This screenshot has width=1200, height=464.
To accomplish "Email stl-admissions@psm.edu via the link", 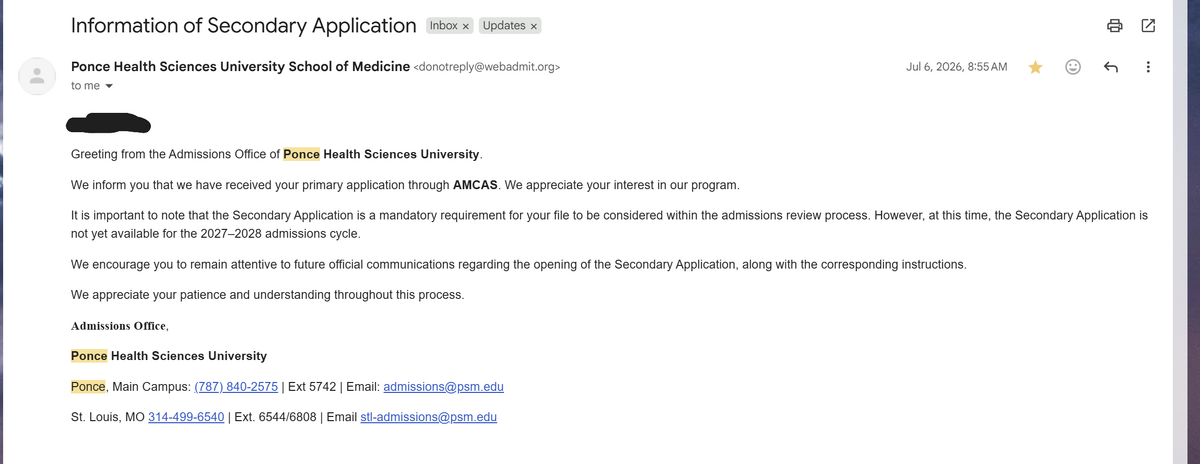I will [x=428, y=417].
